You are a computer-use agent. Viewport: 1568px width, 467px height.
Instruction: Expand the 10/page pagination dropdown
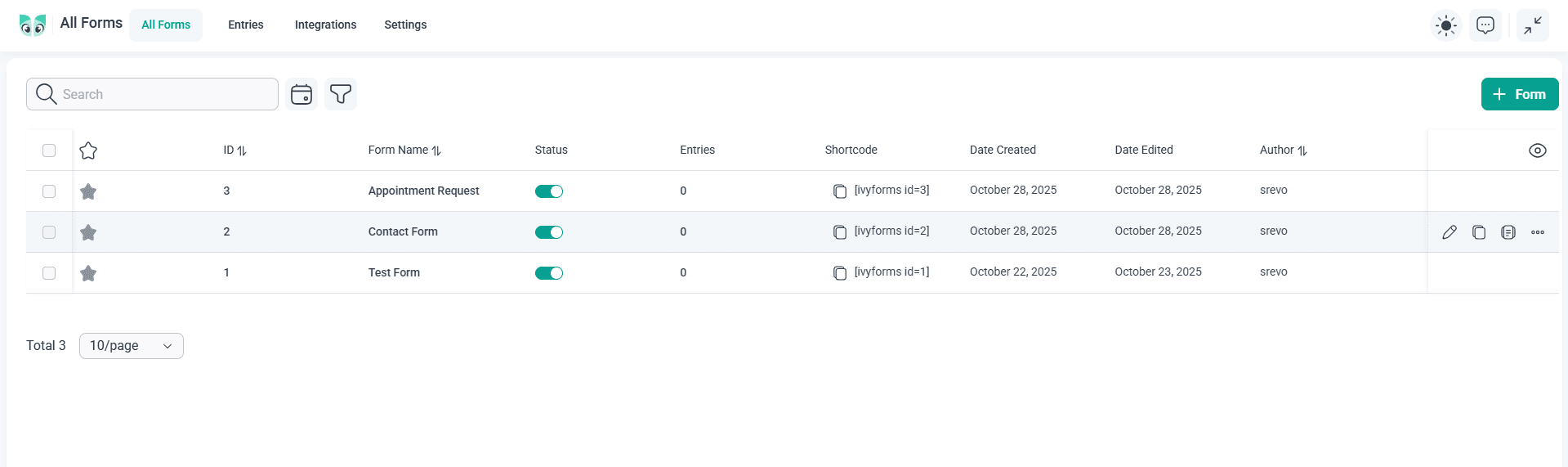132,346
